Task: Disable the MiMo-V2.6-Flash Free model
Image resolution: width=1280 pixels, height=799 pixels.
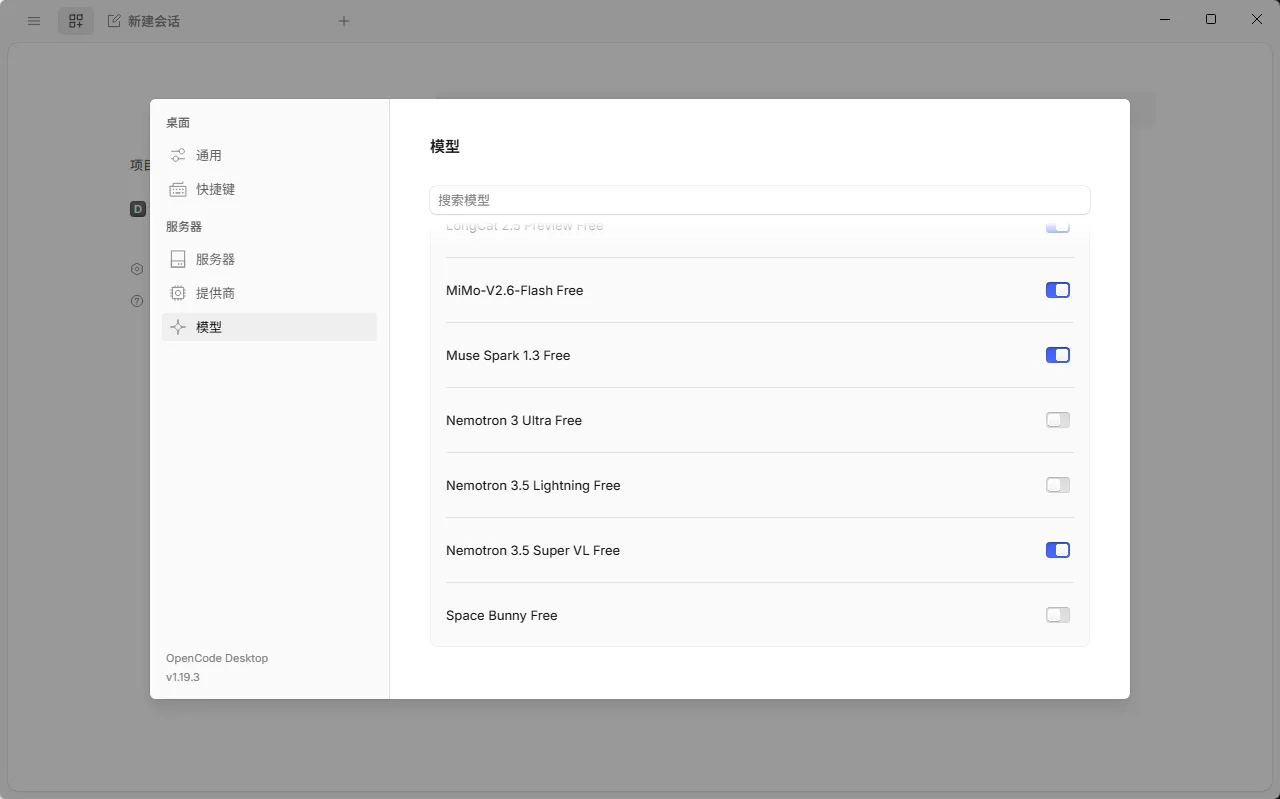Action: coord(1058,290)
